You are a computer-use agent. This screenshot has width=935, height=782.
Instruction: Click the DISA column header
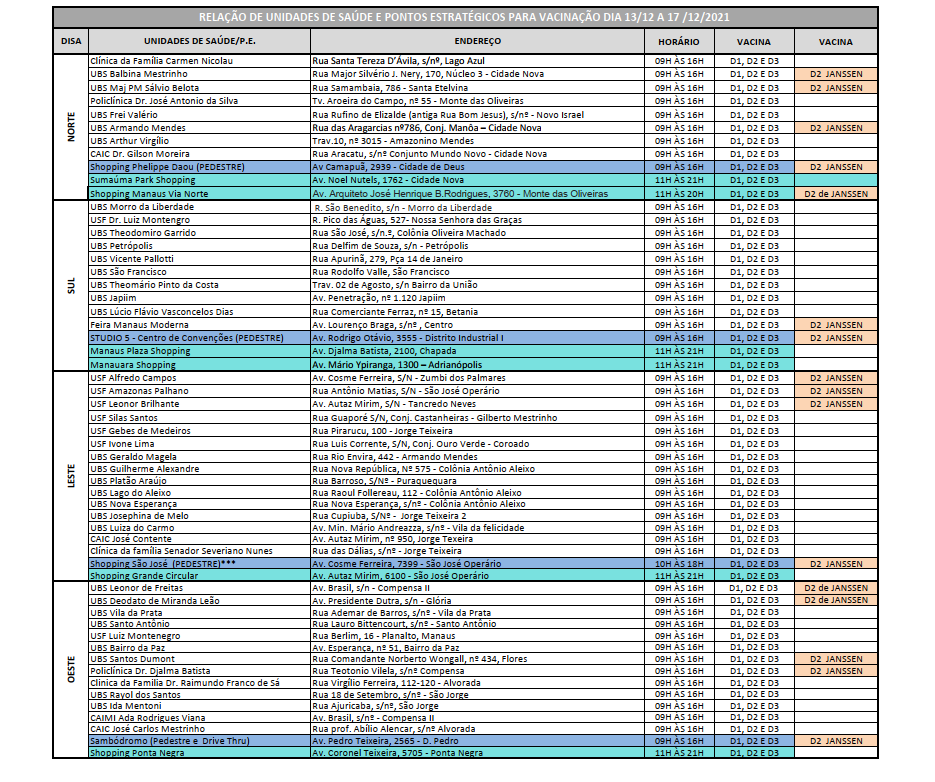point(71,41)
